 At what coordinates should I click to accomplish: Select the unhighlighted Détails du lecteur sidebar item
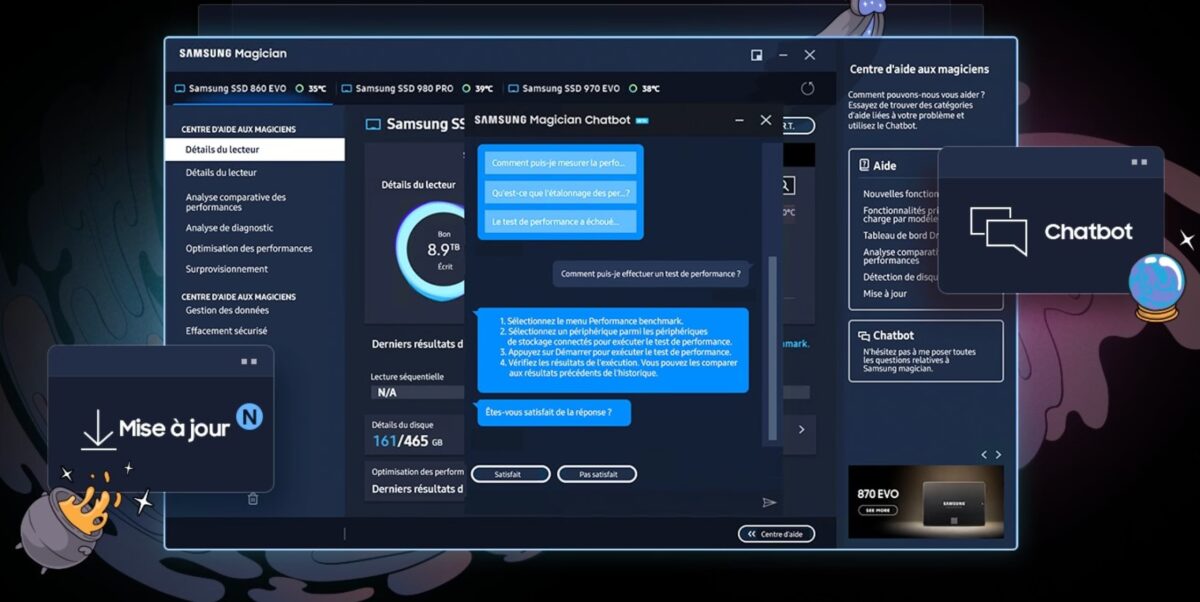click(221, 173)
